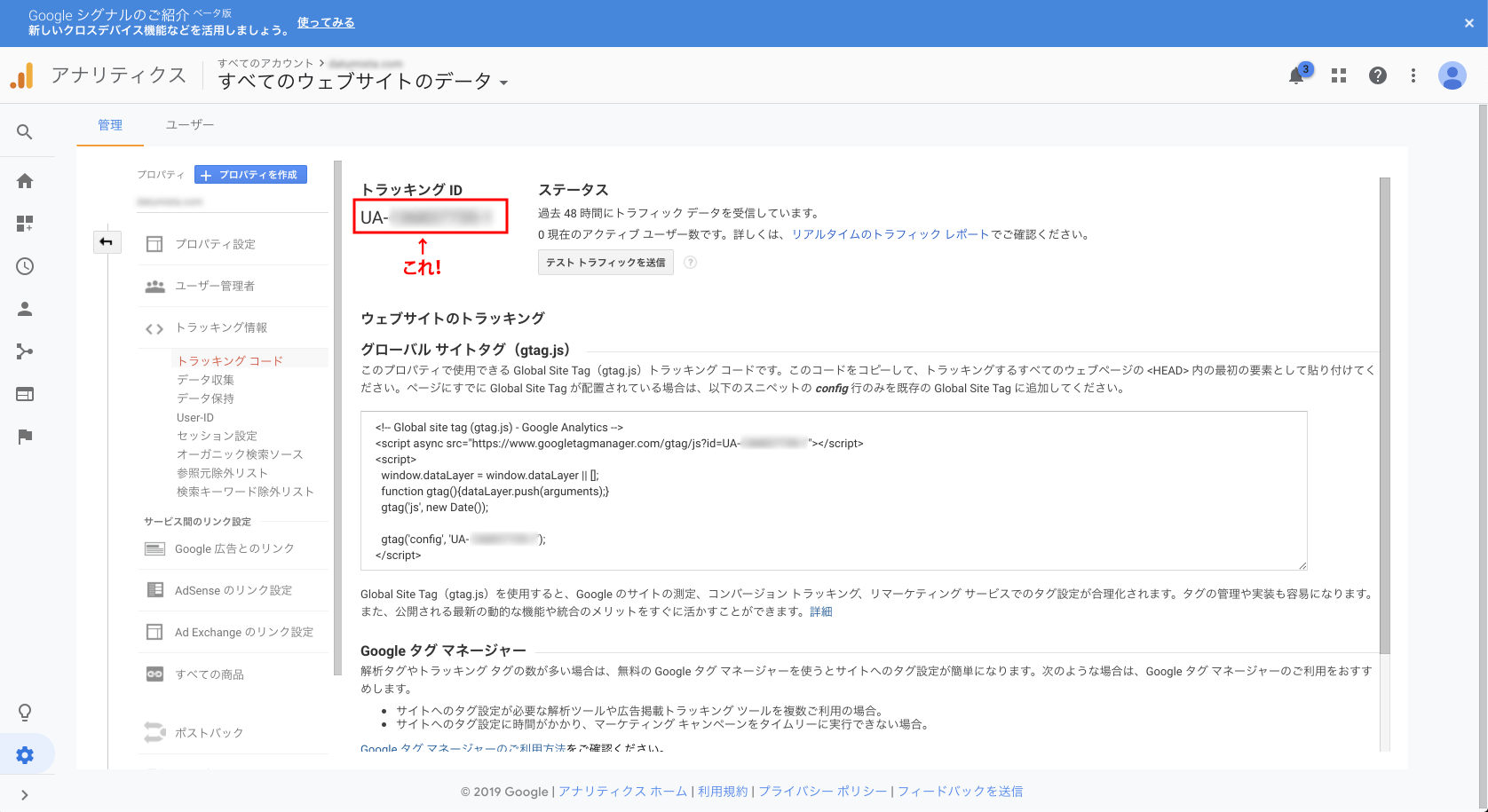Open ポストバック menu item

[209, 733]
